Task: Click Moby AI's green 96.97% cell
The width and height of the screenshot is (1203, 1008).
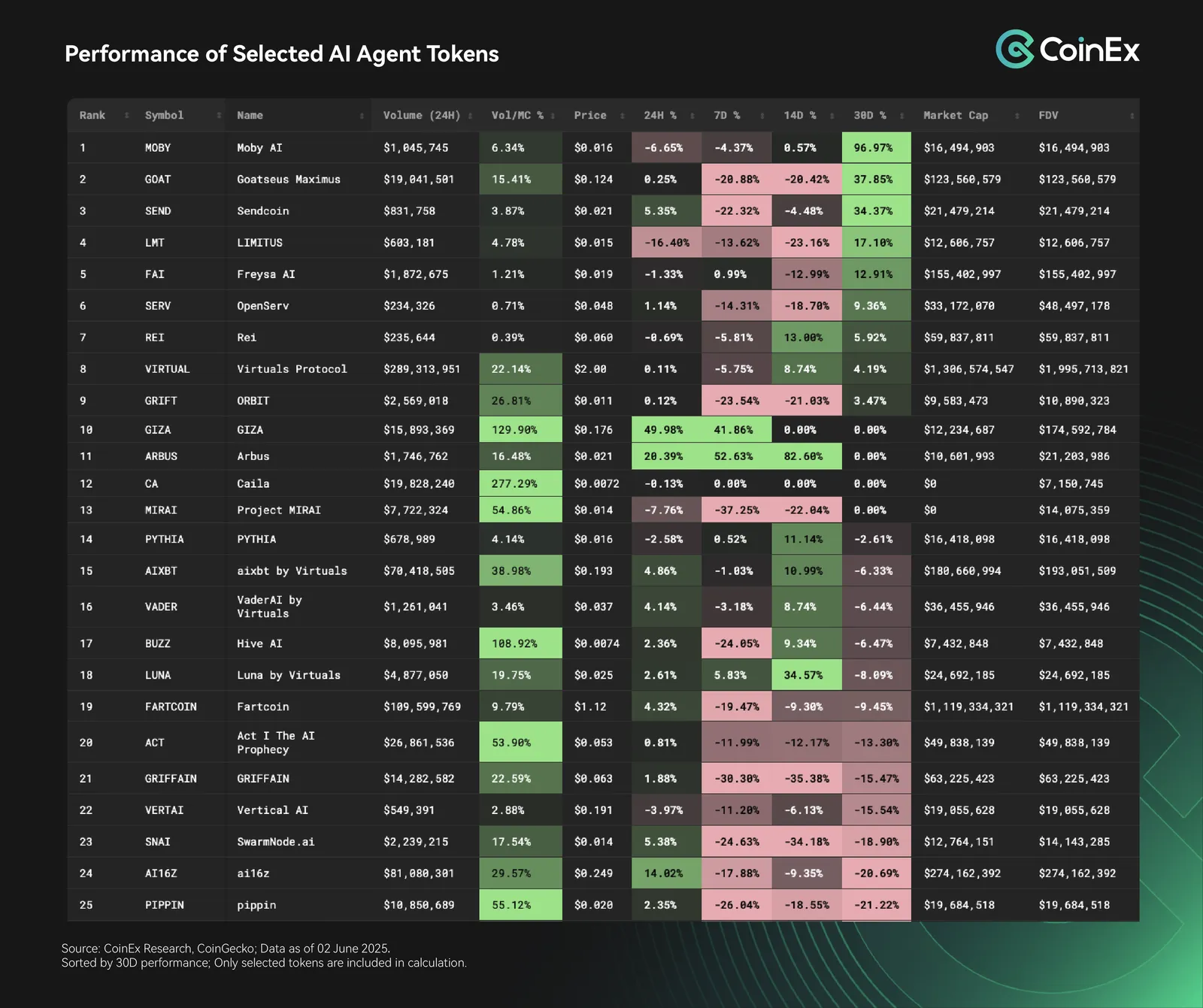Action: [876, 147]
